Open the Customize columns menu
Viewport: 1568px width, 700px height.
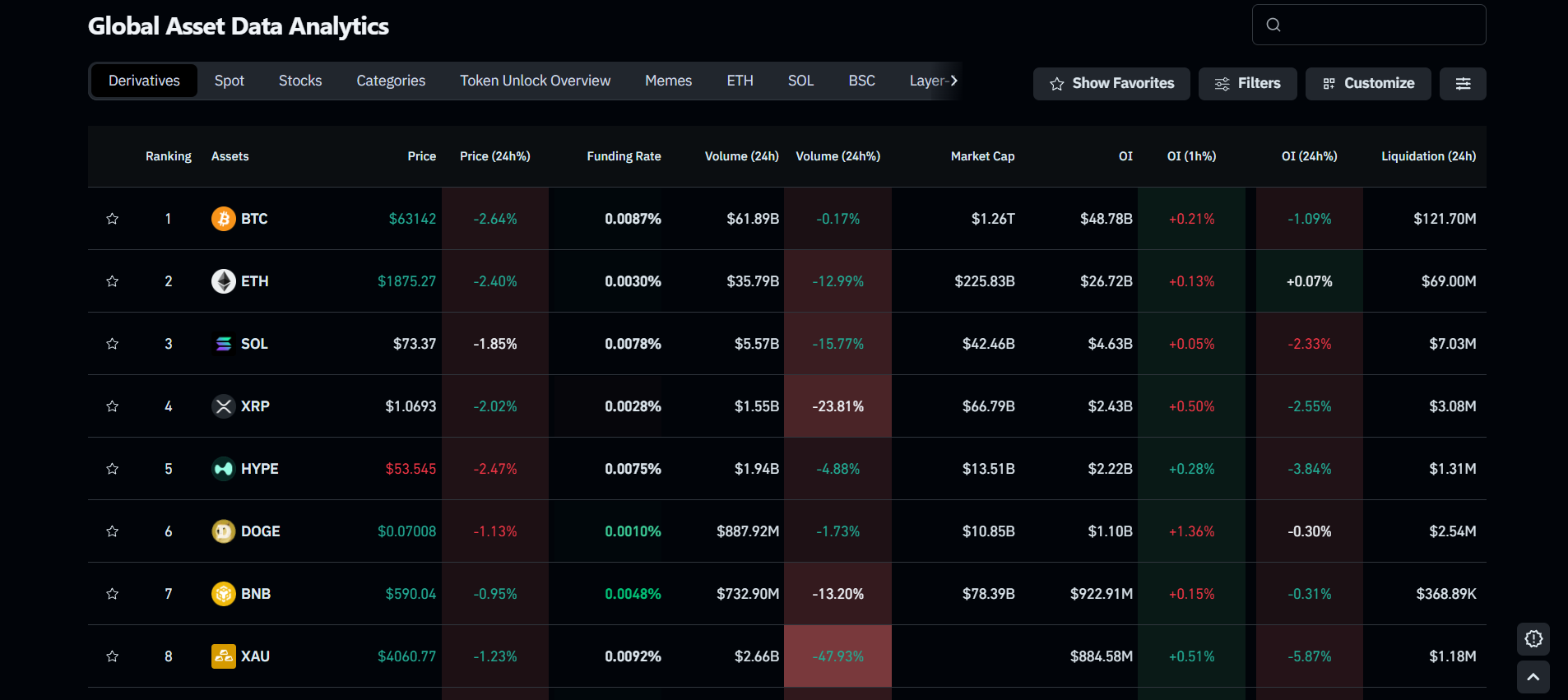[x=1368, y=84]
